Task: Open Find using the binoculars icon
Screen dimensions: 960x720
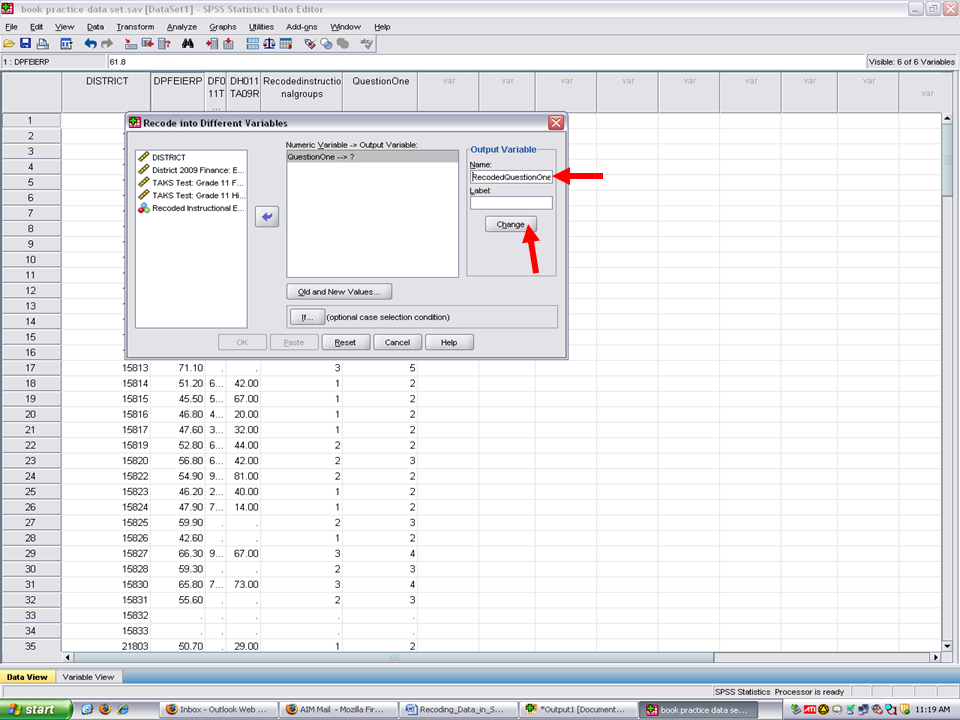Action: point(187,44)
